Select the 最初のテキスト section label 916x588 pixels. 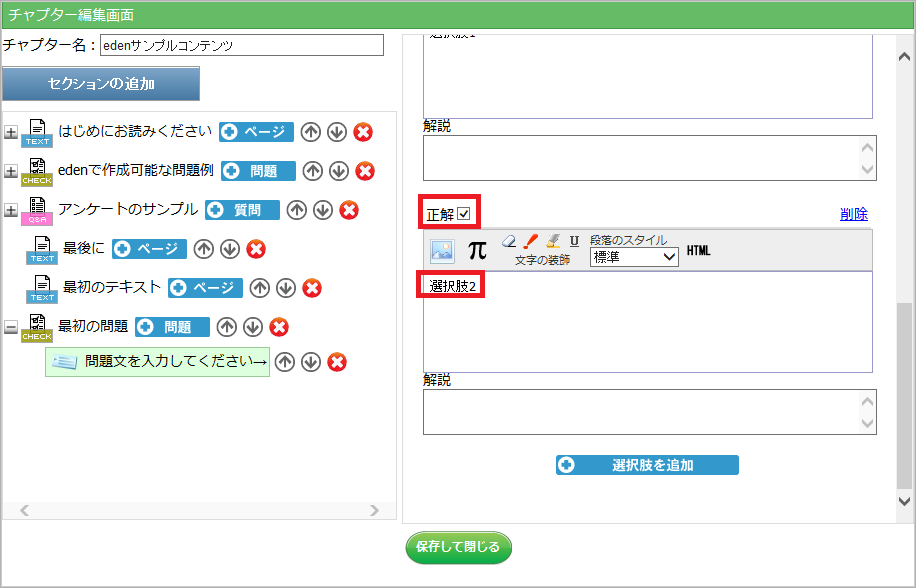112,287
